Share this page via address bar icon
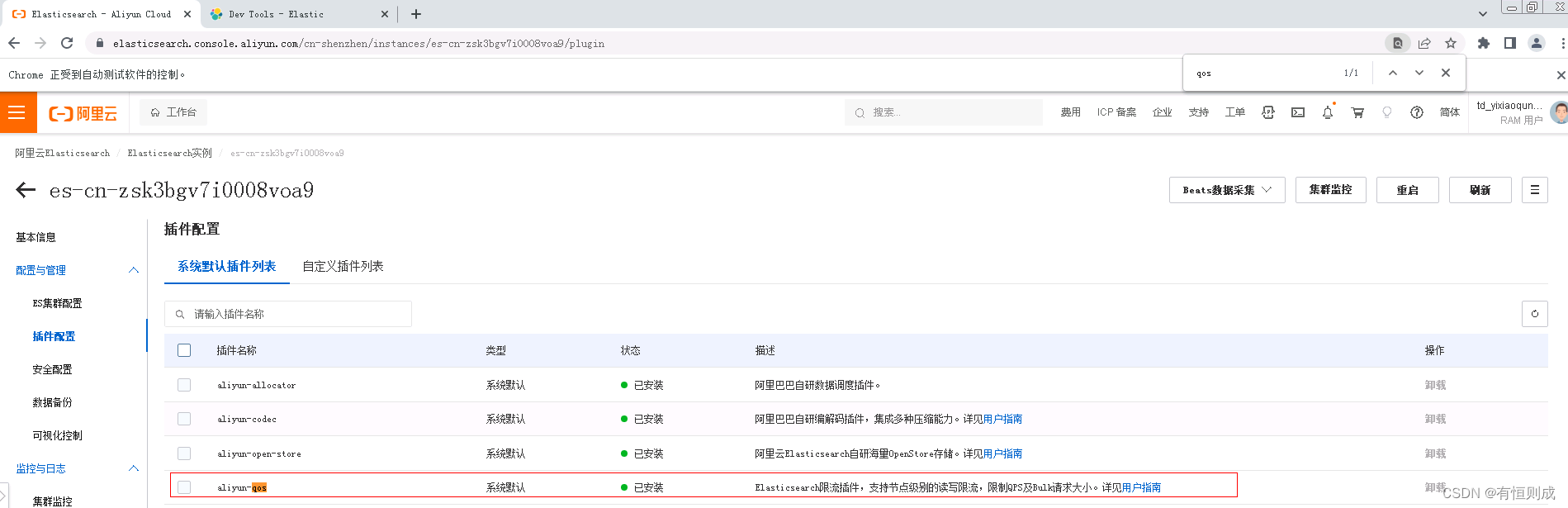 coord(1424,43)
